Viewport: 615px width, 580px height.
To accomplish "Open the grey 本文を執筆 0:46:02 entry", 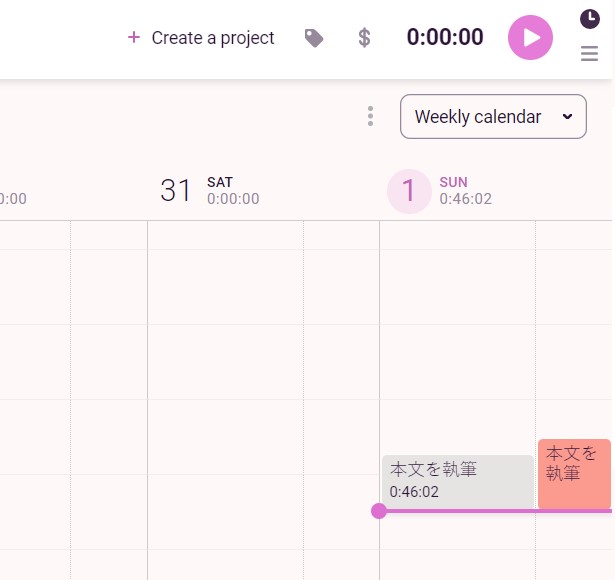I will coord(457,480).
